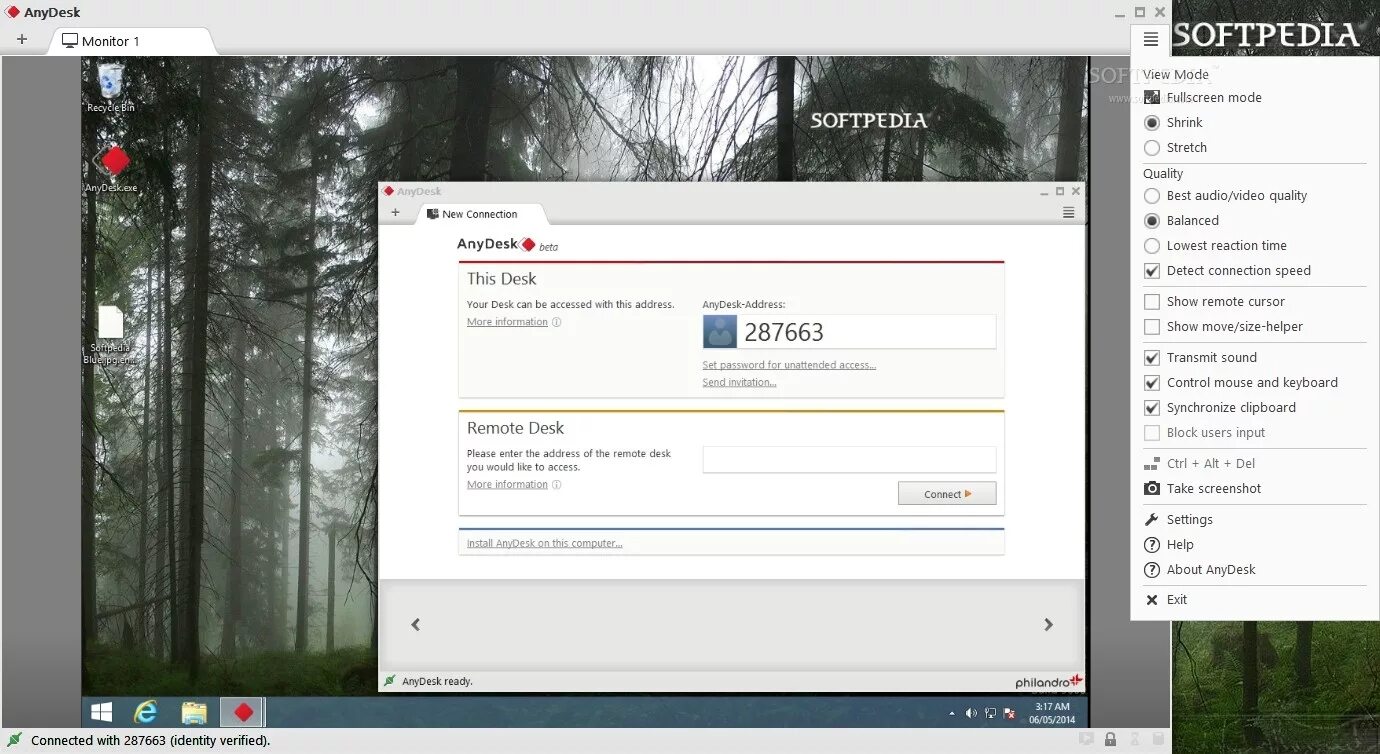Viewport: 1380px width, 754px height.
Task: Click the remote network tray icon
Action: (990, 713)
